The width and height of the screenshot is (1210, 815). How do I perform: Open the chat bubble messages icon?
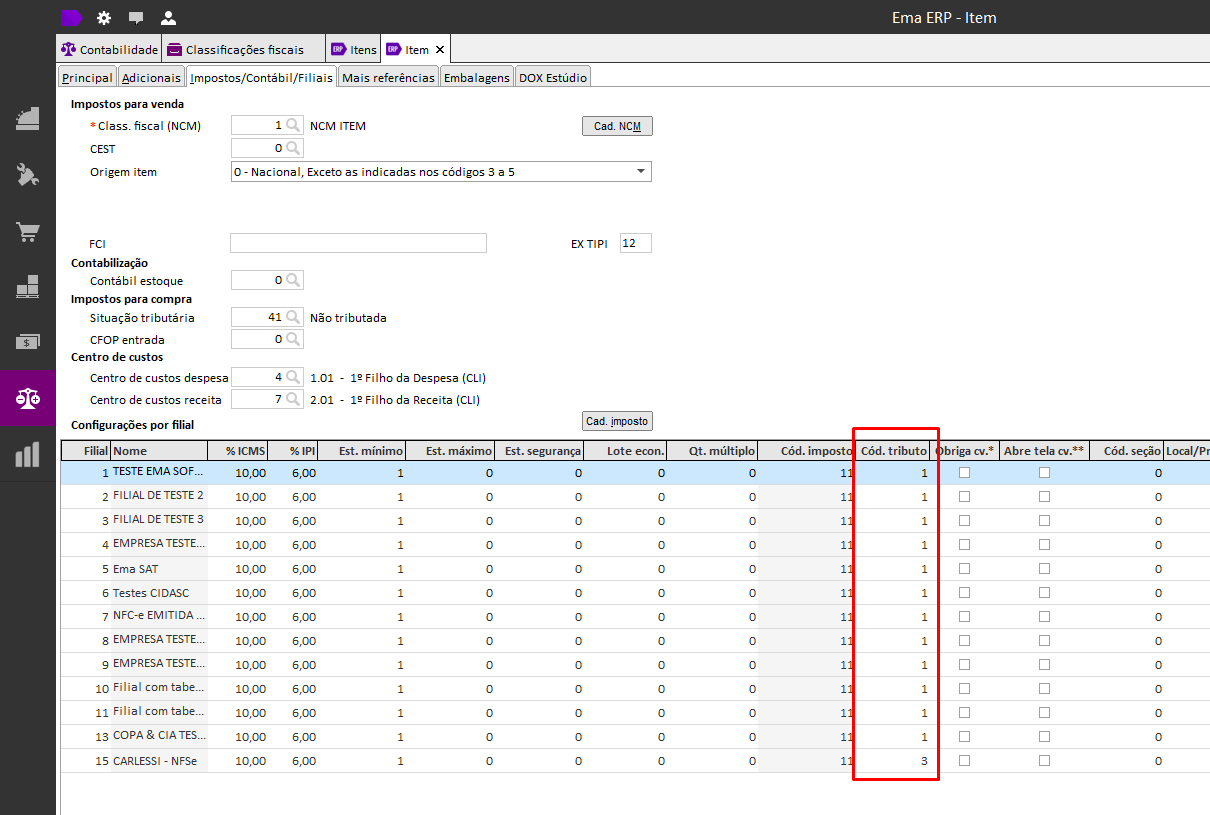click(x=136, y=18)
